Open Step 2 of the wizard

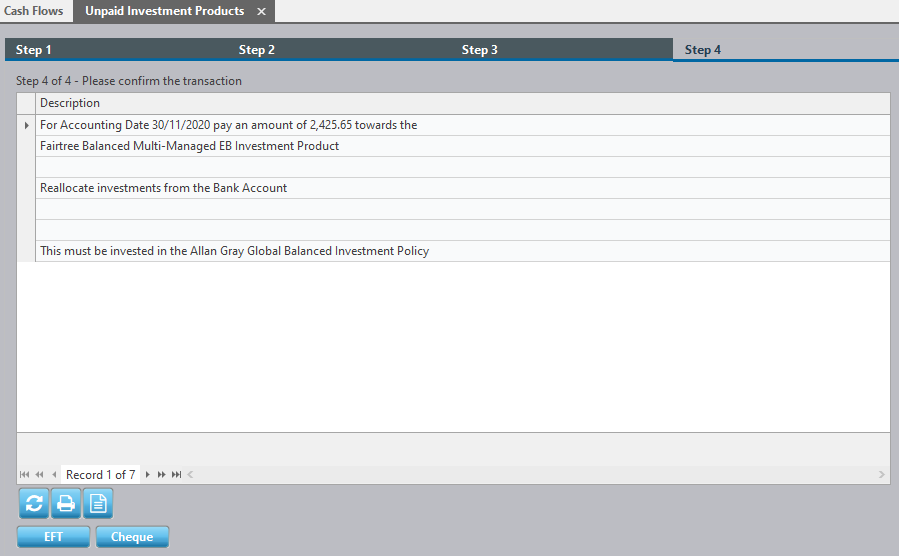tap(339, 50)
